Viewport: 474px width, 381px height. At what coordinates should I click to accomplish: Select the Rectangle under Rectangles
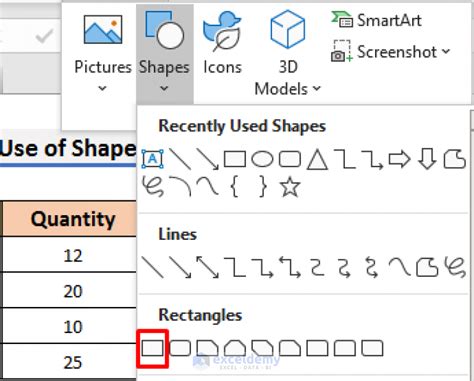point(152,348)
